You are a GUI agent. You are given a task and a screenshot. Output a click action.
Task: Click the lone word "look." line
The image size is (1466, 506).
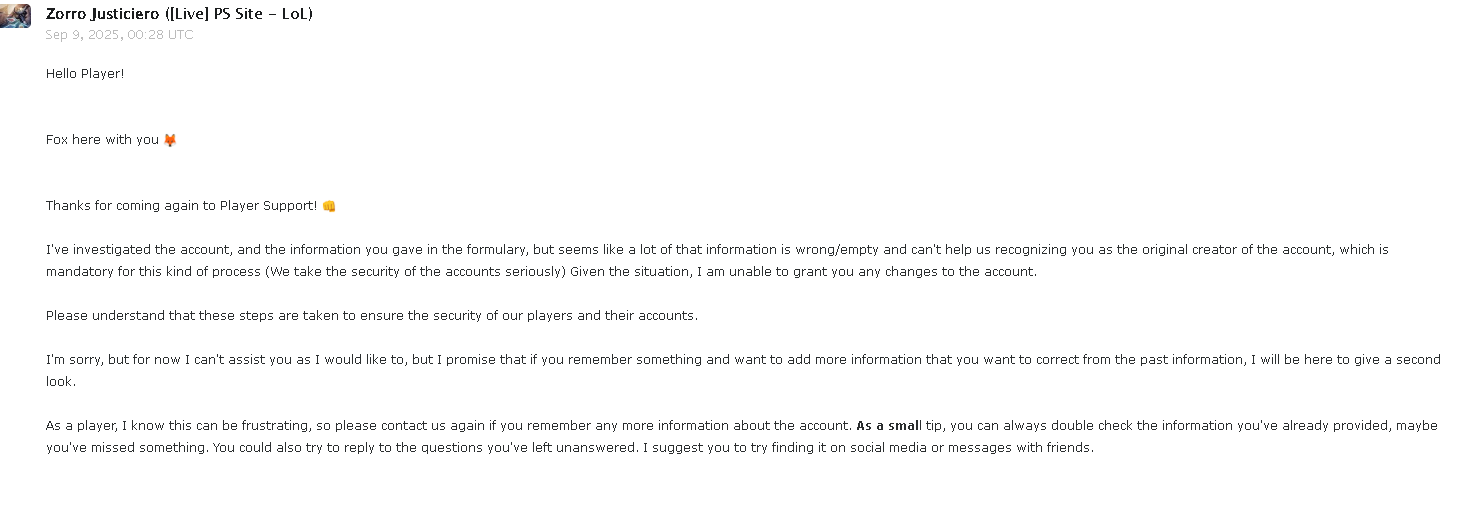[x=61, y=382]
